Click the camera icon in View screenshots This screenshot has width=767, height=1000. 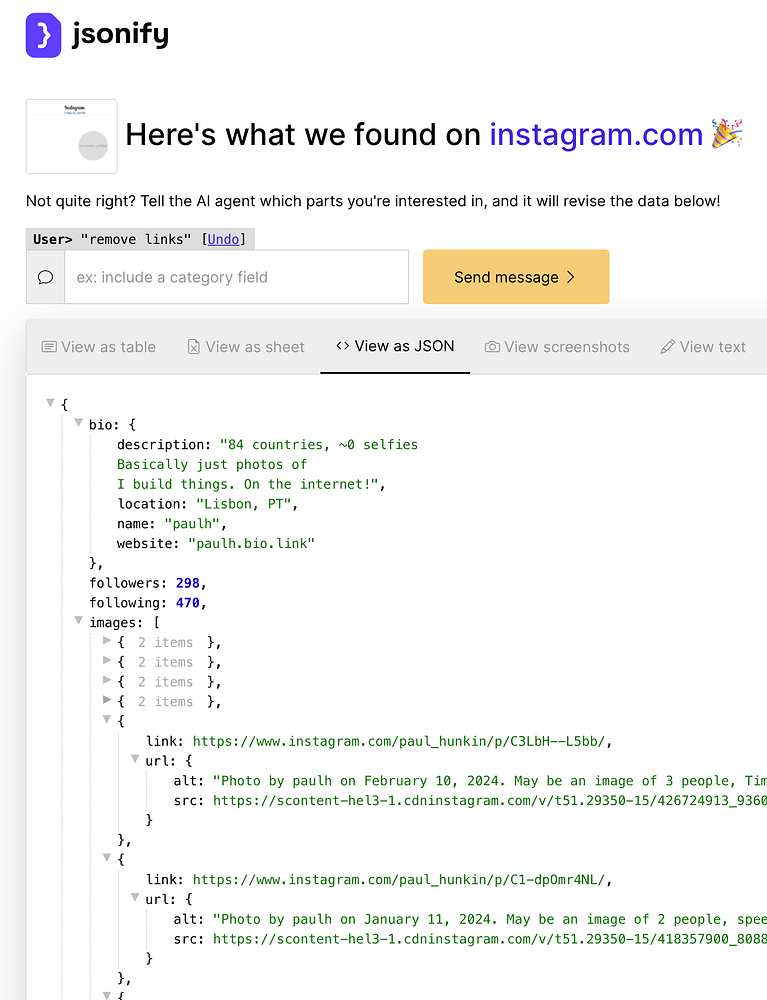[x=492, y=347]
